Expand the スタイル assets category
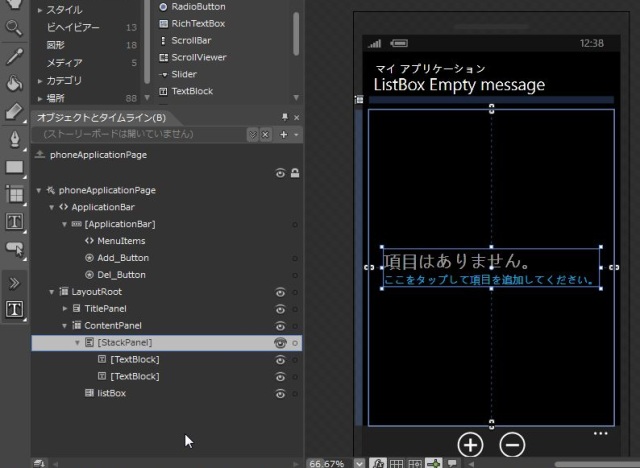Screen dimensions: 640x468 point(40,10)
